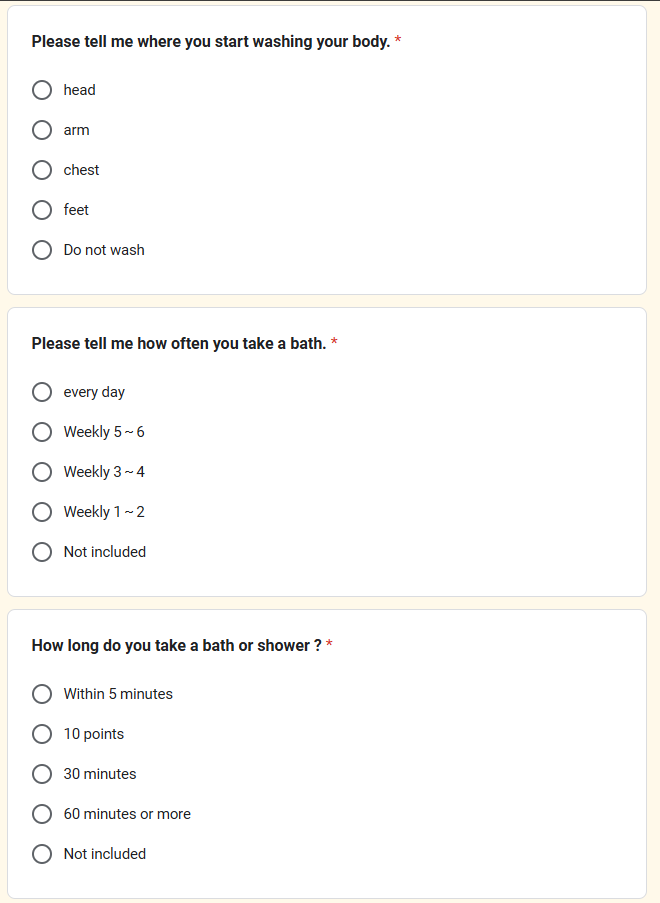This screenshot has height=903, width=660.
Task: Select the 'head' radio option
Action: click(42, 90)
